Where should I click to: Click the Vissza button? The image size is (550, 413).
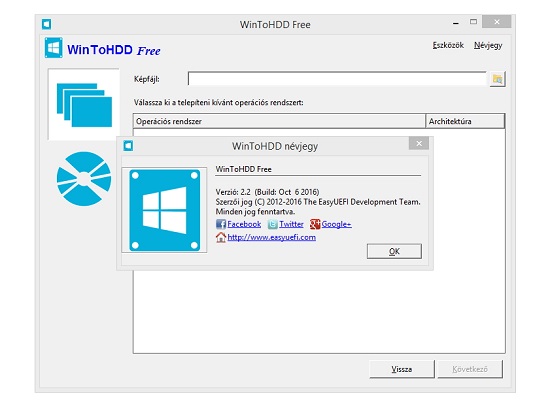point(402,369)
